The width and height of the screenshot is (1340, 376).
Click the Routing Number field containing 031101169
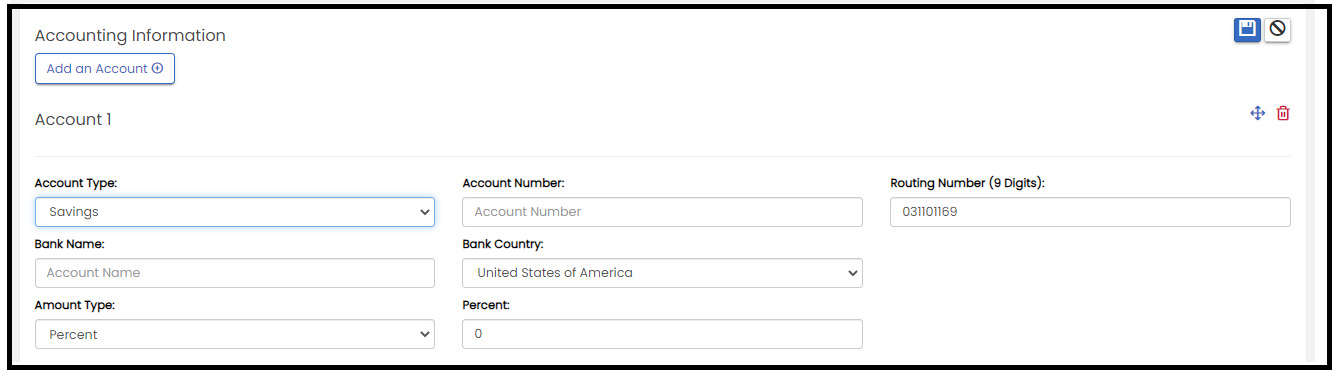(x=1090, y=212)
